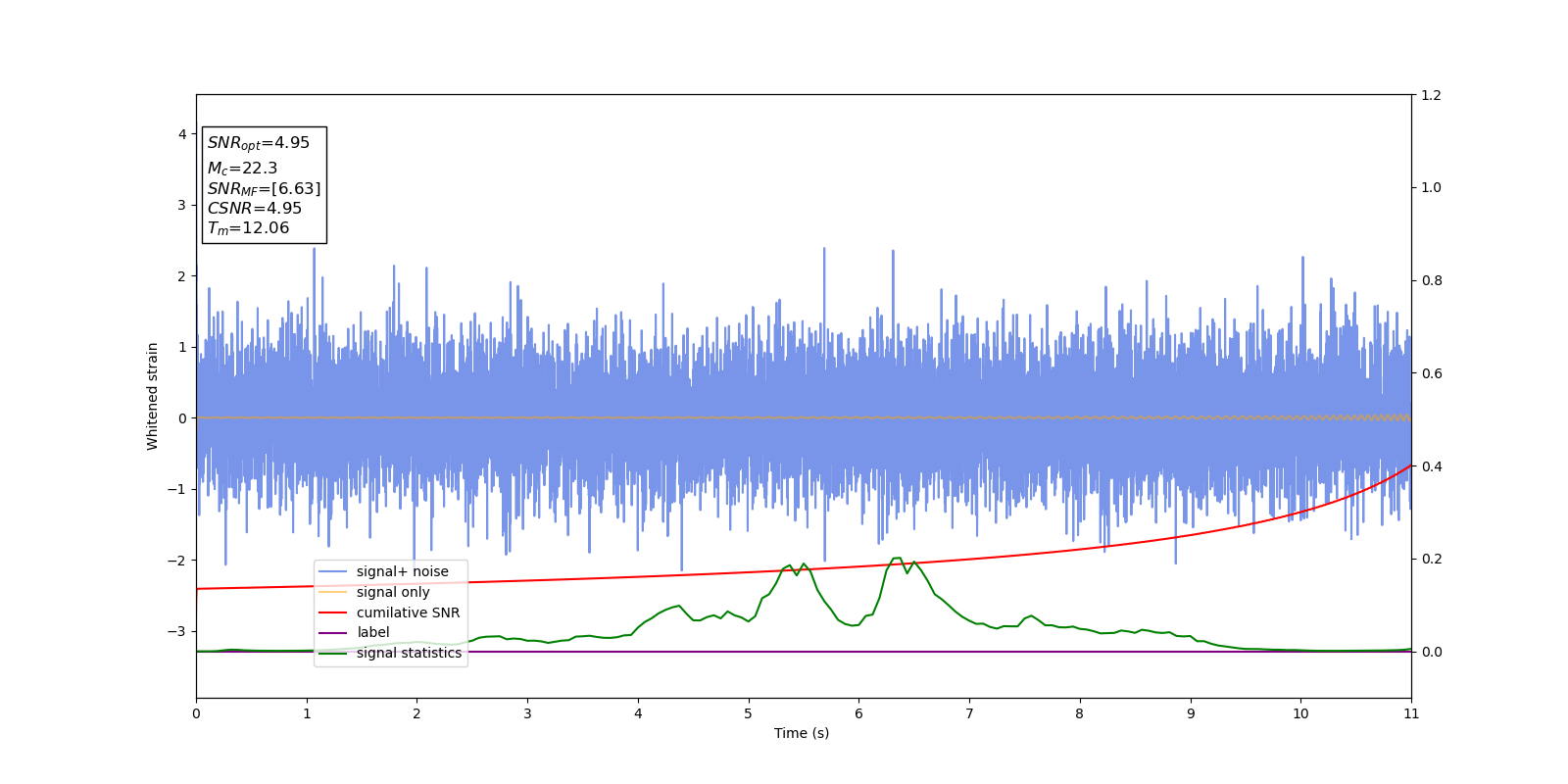1568x784 pixels.
Task: Click the right axis tick label 0.4
Action: click(x=1431, y=466)
